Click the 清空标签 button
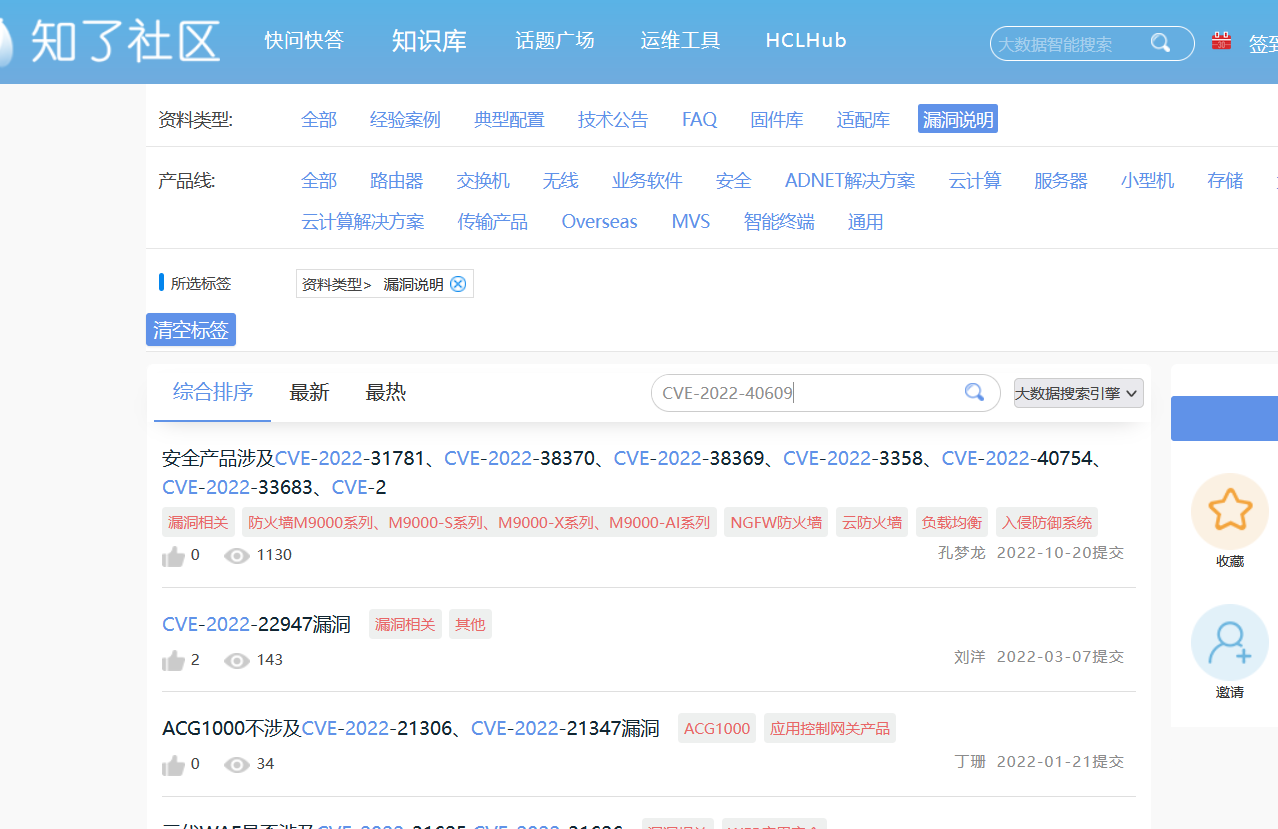 tap(191, 330)
